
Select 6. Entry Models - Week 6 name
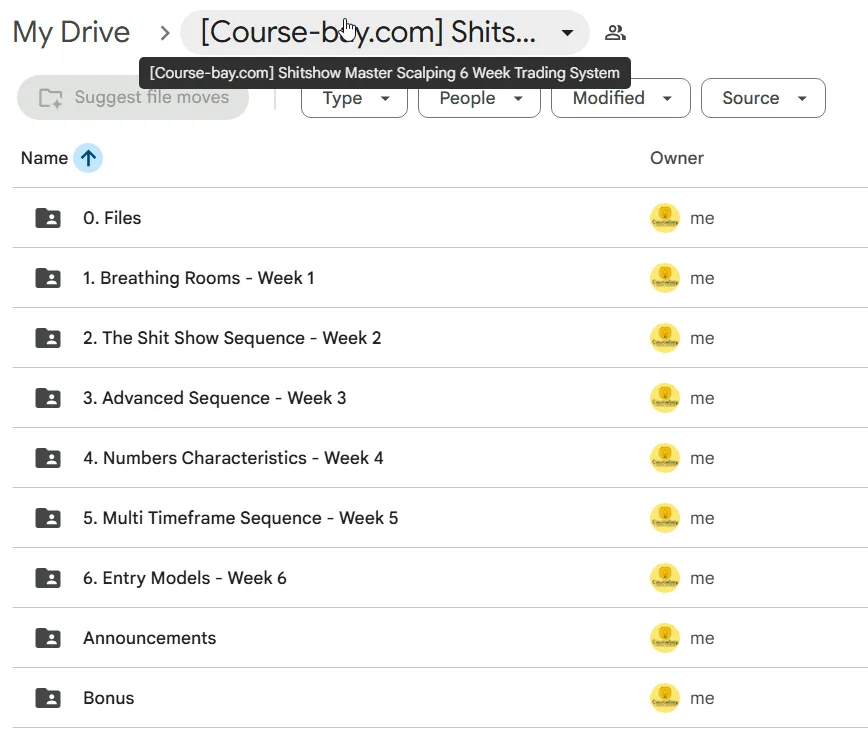pyautogui.click(x=185, y=578)
